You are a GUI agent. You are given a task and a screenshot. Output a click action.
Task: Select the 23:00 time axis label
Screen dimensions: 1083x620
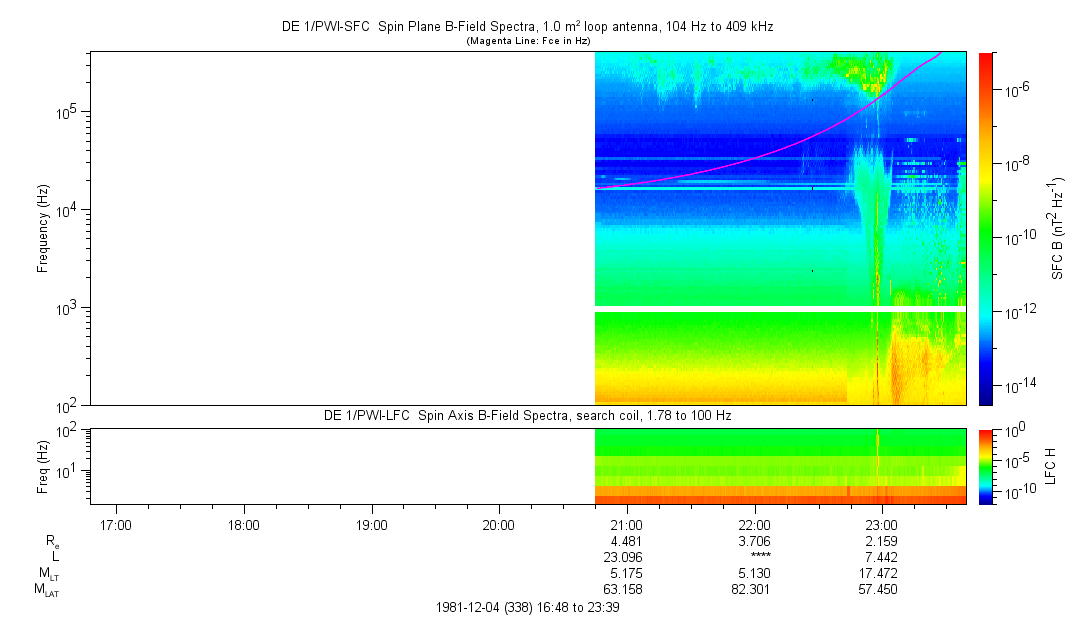pyautogui.click(x=881, y=525)
